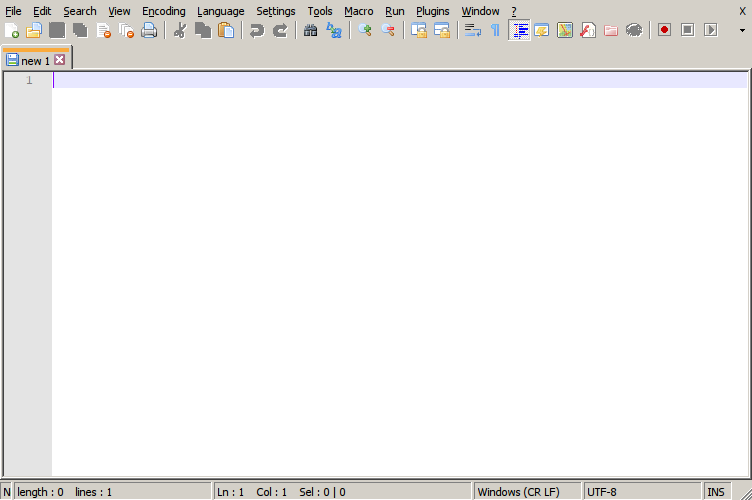Viewport: 752px width, 500px height.
Task: Start recording a macro
Action: 664,30
